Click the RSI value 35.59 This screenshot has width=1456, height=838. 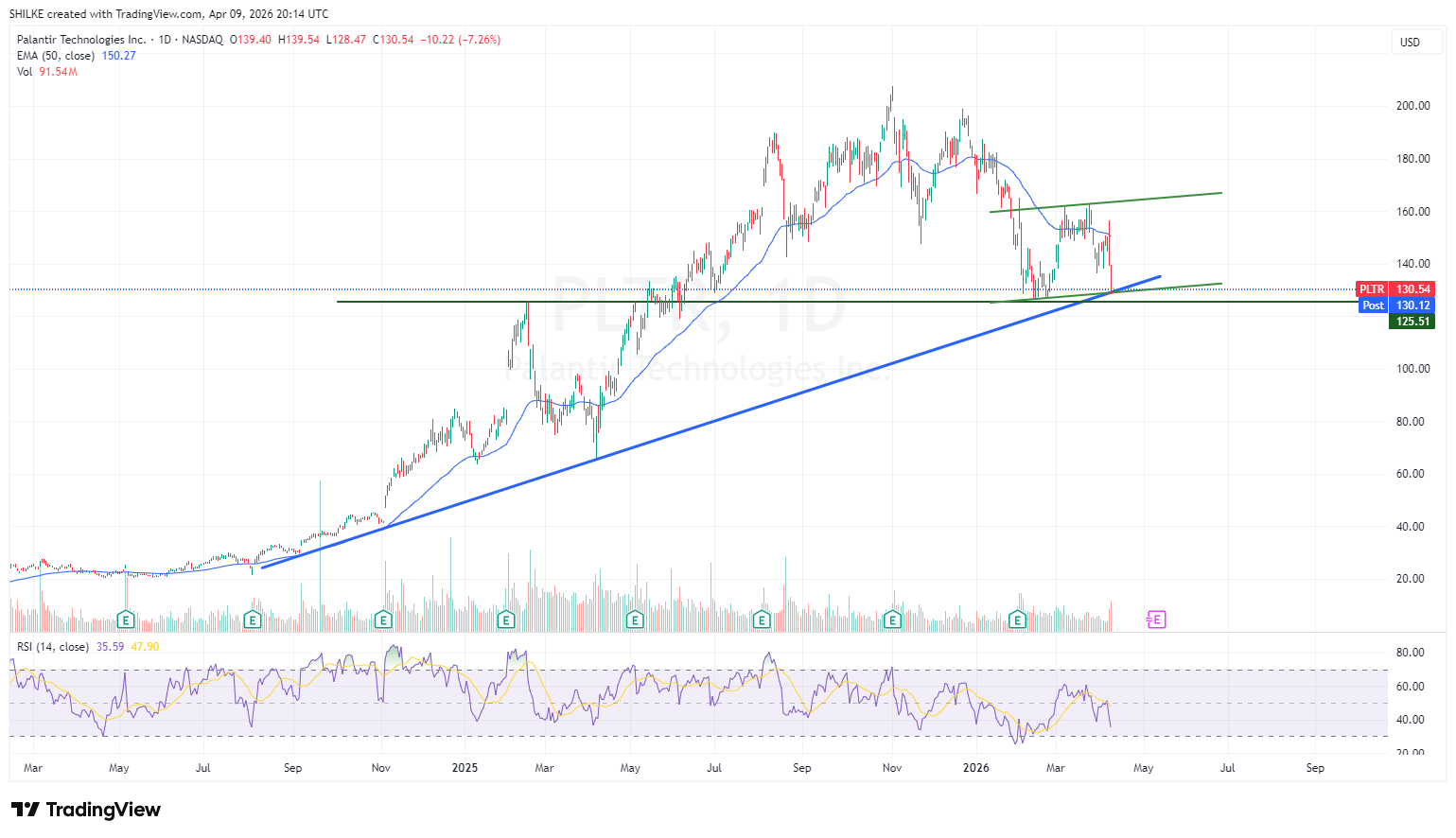click(111, 647)
